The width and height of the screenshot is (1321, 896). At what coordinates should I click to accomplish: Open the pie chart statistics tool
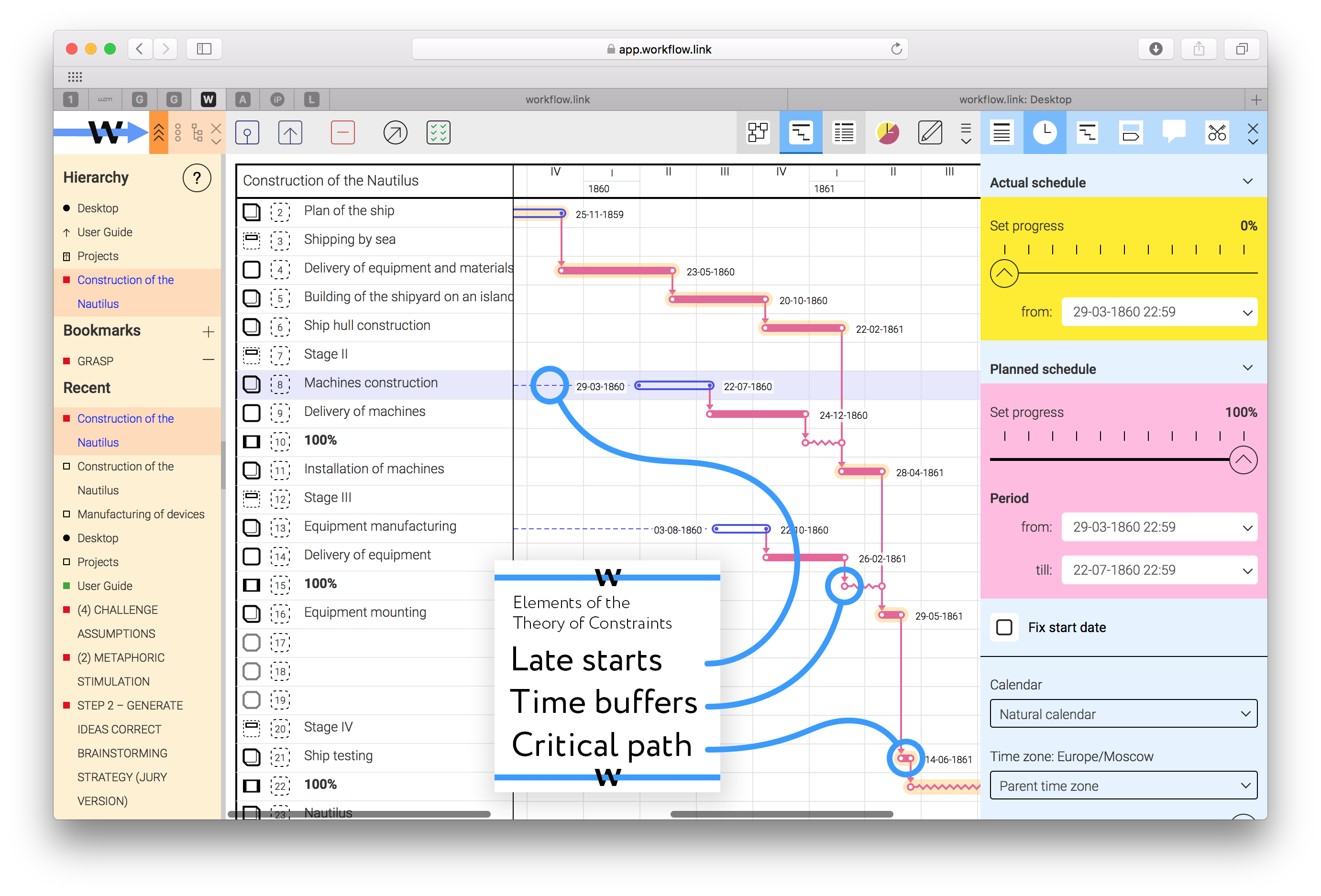(x=887, y=132)
